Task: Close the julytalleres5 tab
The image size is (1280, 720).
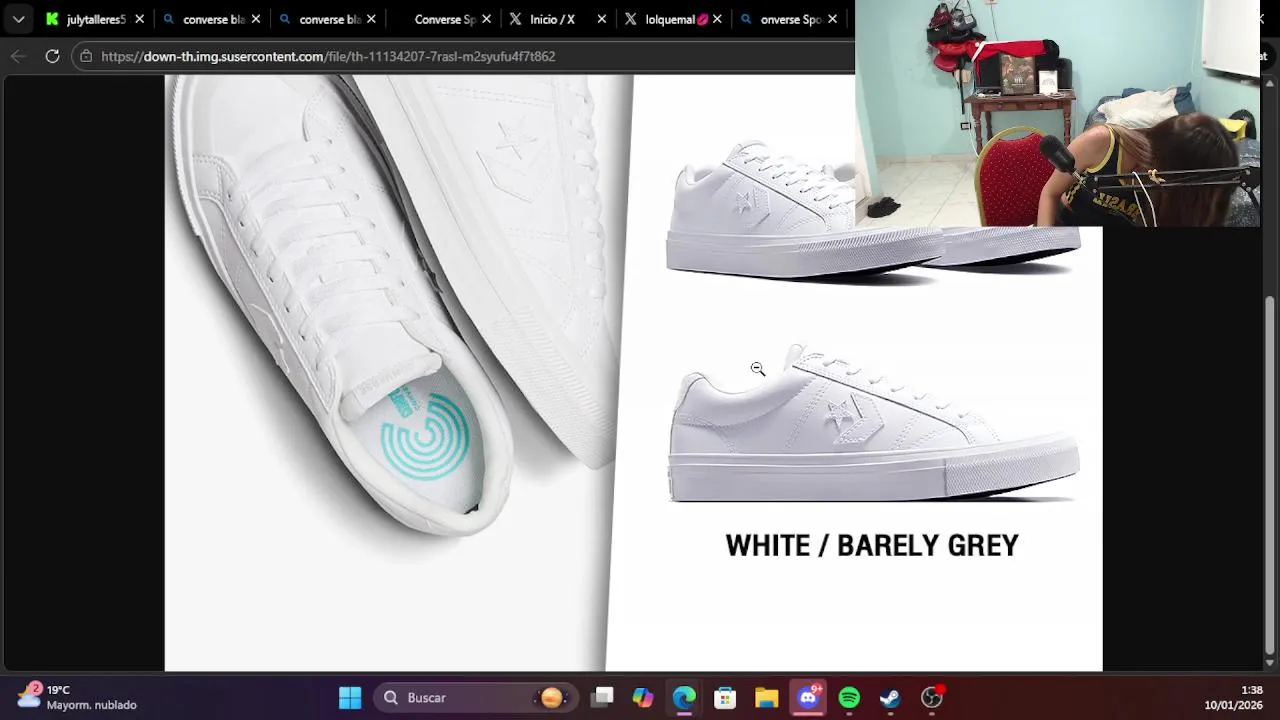Action: (x=139, y=19)
